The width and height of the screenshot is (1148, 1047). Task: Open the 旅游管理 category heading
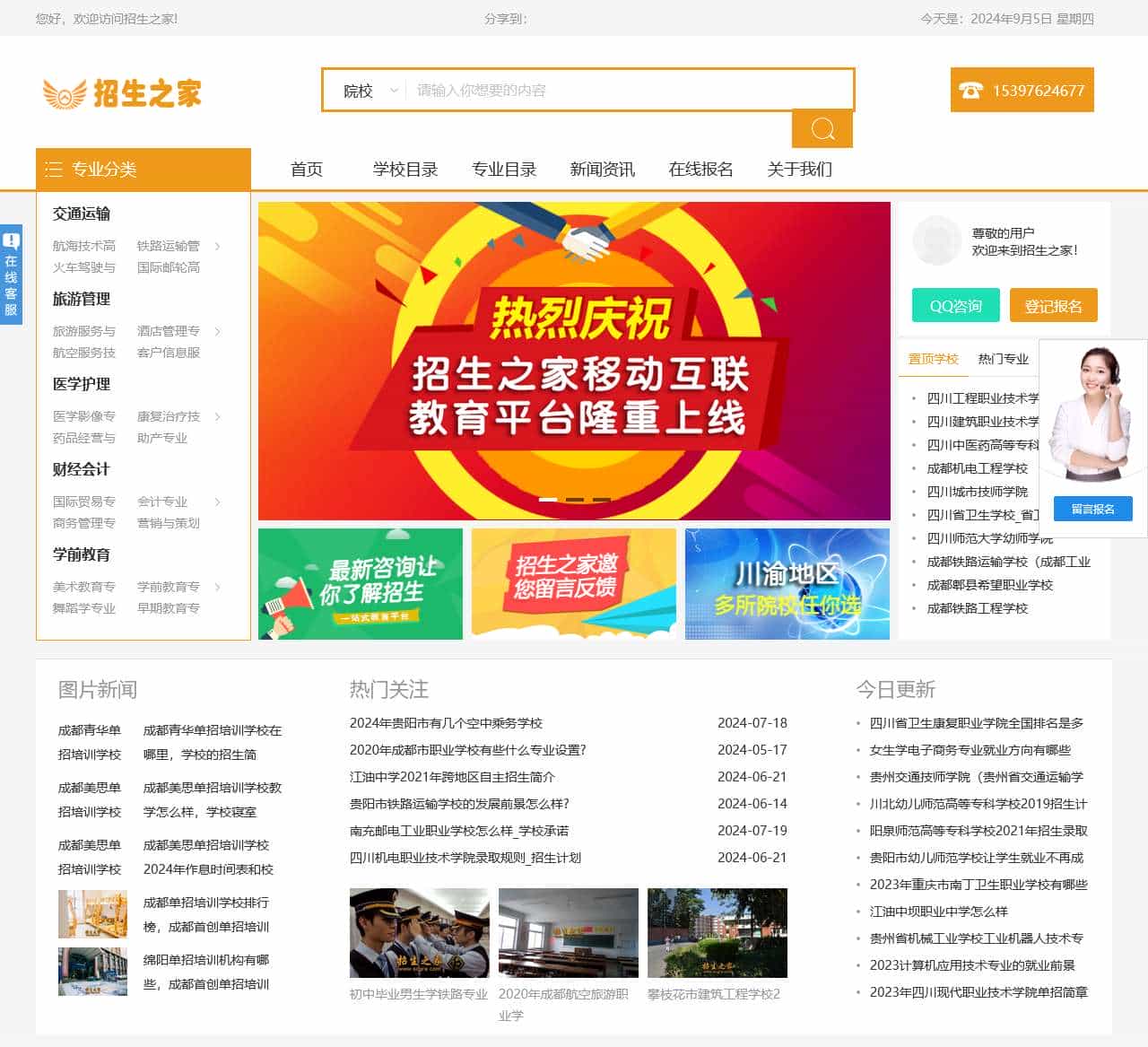click(82, 299)
